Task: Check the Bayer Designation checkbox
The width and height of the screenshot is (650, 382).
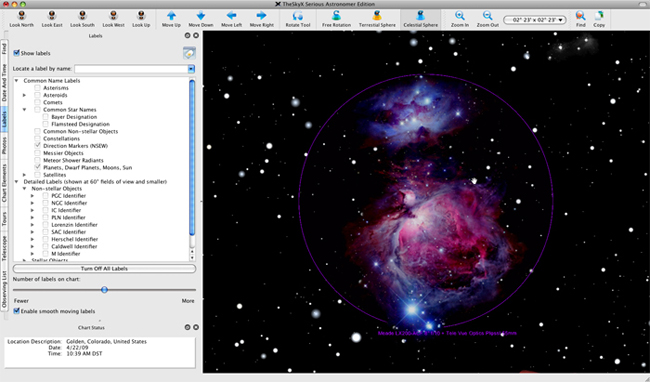Action: (x=46, y=117)
